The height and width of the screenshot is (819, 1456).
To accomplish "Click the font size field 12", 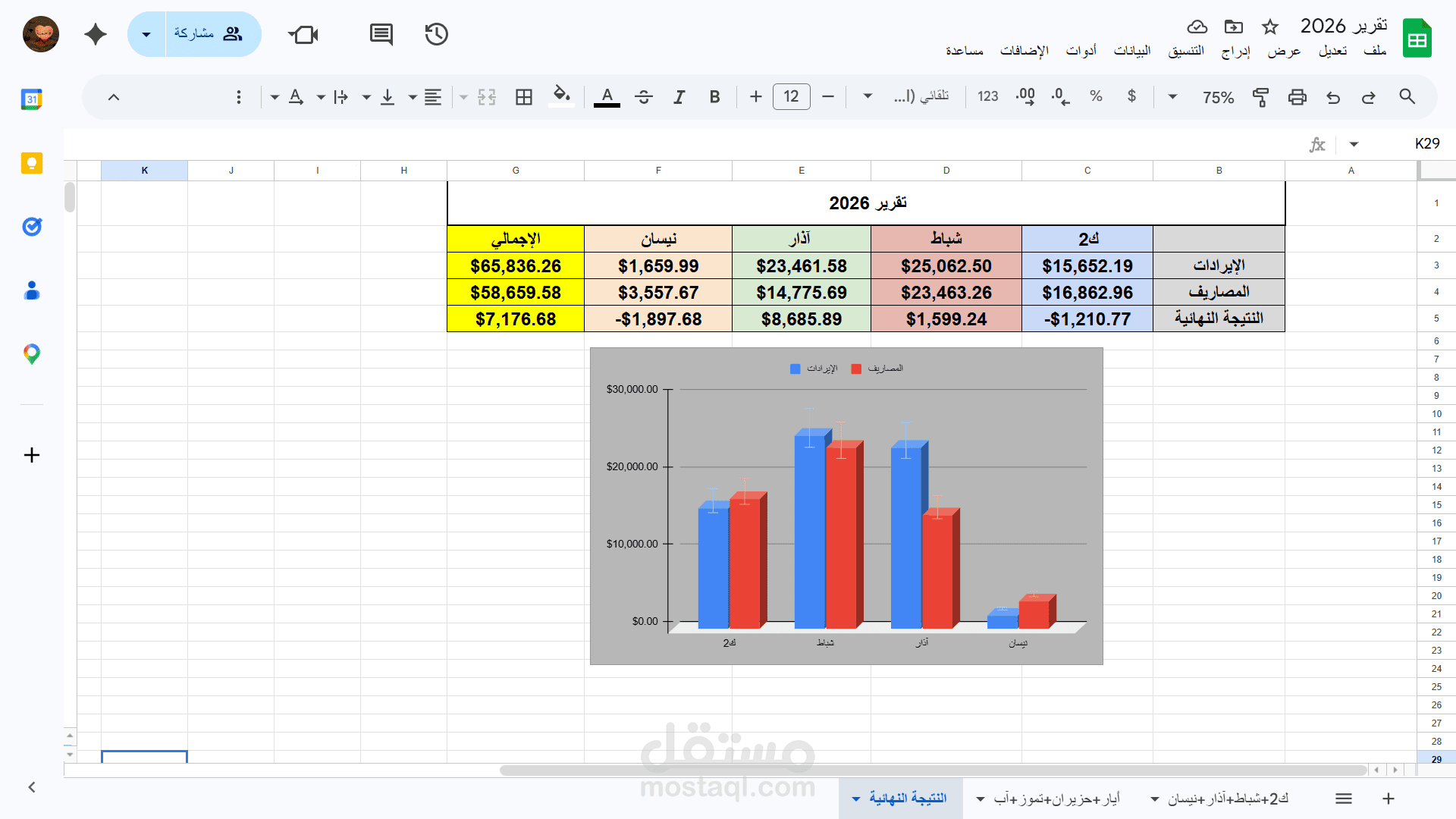I will (792, 96).
